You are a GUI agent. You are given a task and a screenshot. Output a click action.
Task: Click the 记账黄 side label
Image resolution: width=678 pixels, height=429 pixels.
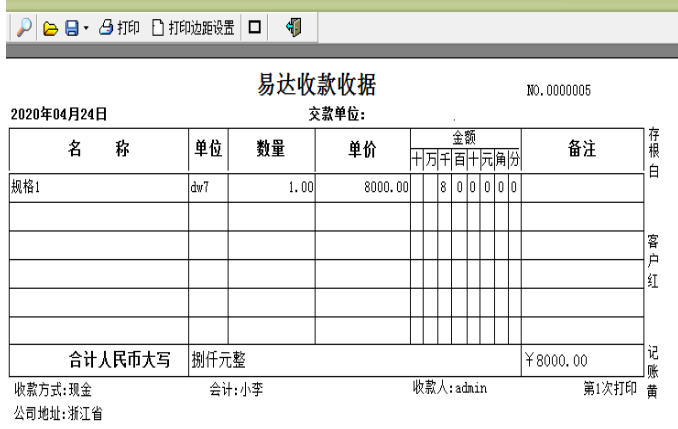click(652, 372)
